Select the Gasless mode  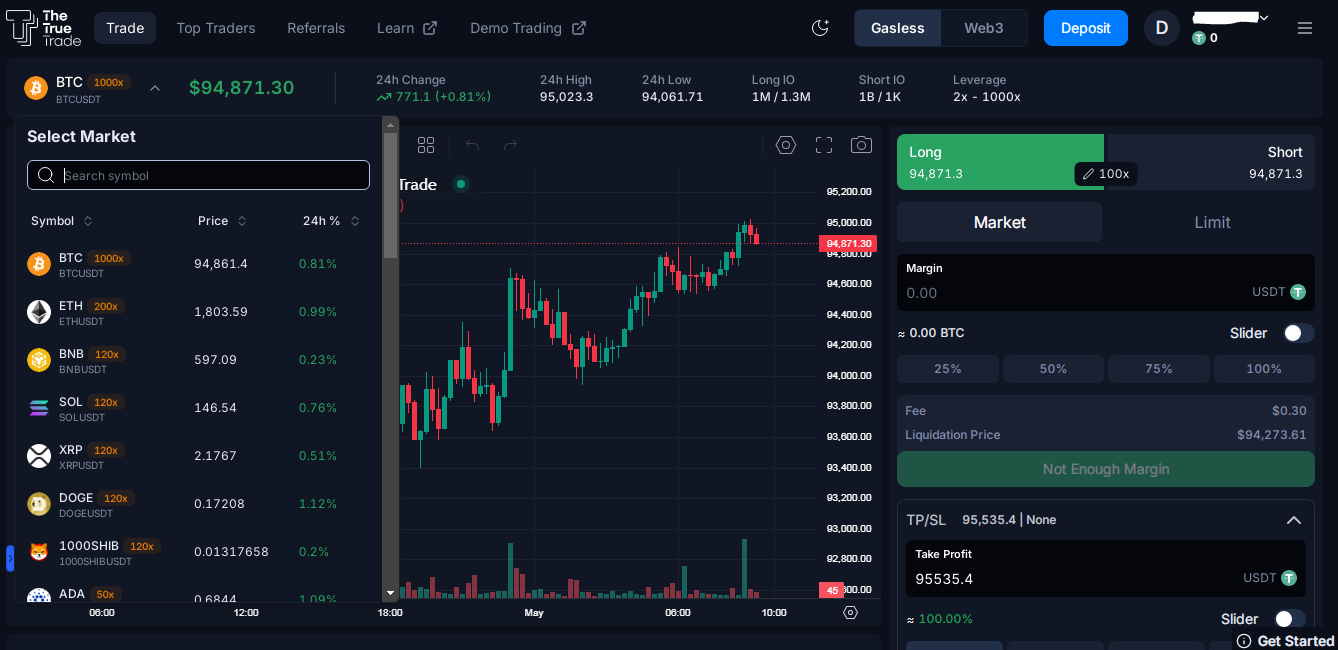[898, 28]
